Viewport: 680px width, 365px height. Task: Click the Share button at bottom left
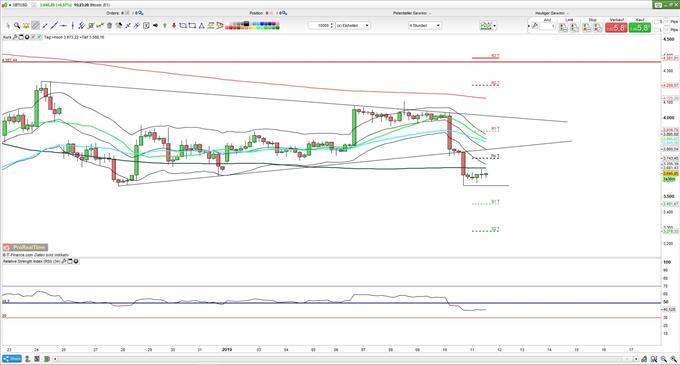click(12, 359)
